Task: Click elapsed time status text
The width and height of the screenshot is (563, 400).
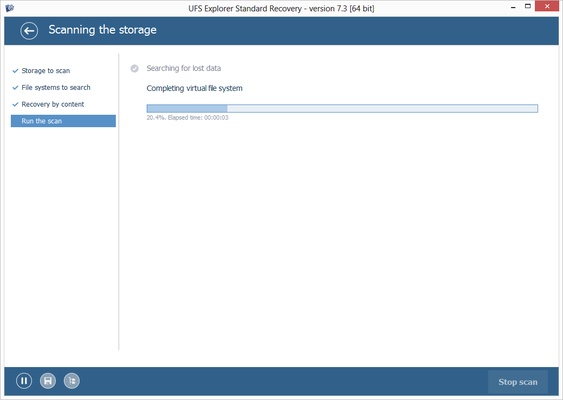Action: (x=187, y=118)
